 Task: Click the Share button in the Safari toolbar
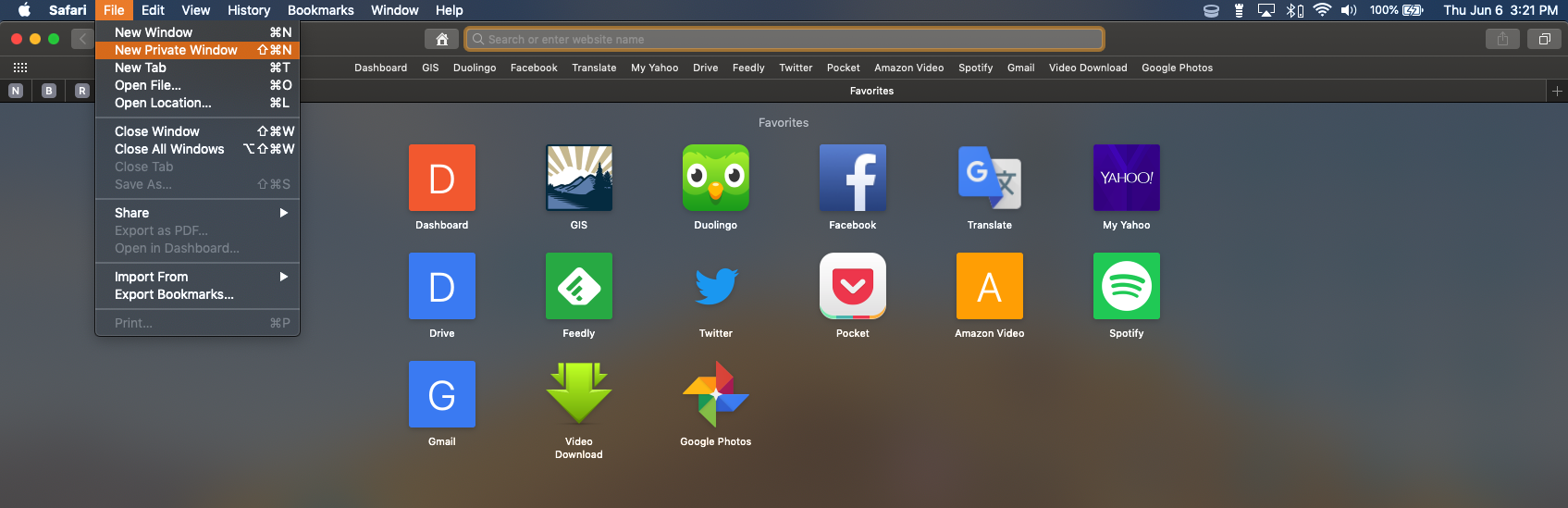coord(1502,39)
